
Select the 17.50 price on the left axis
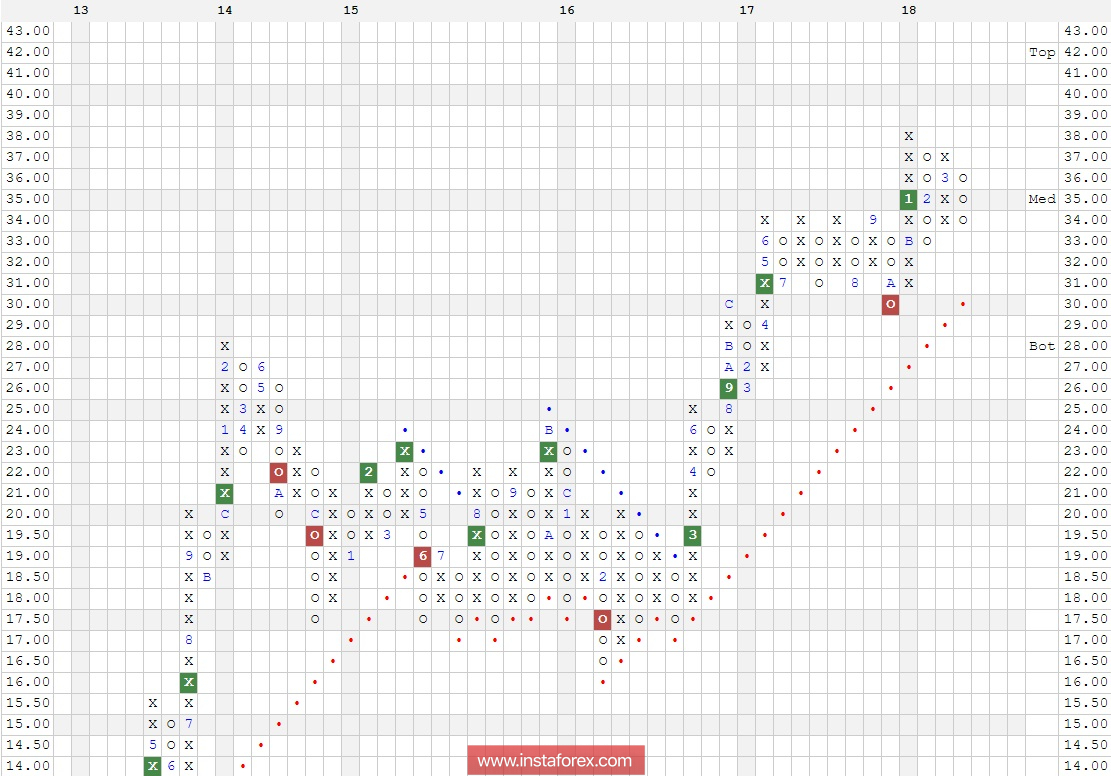28,619
